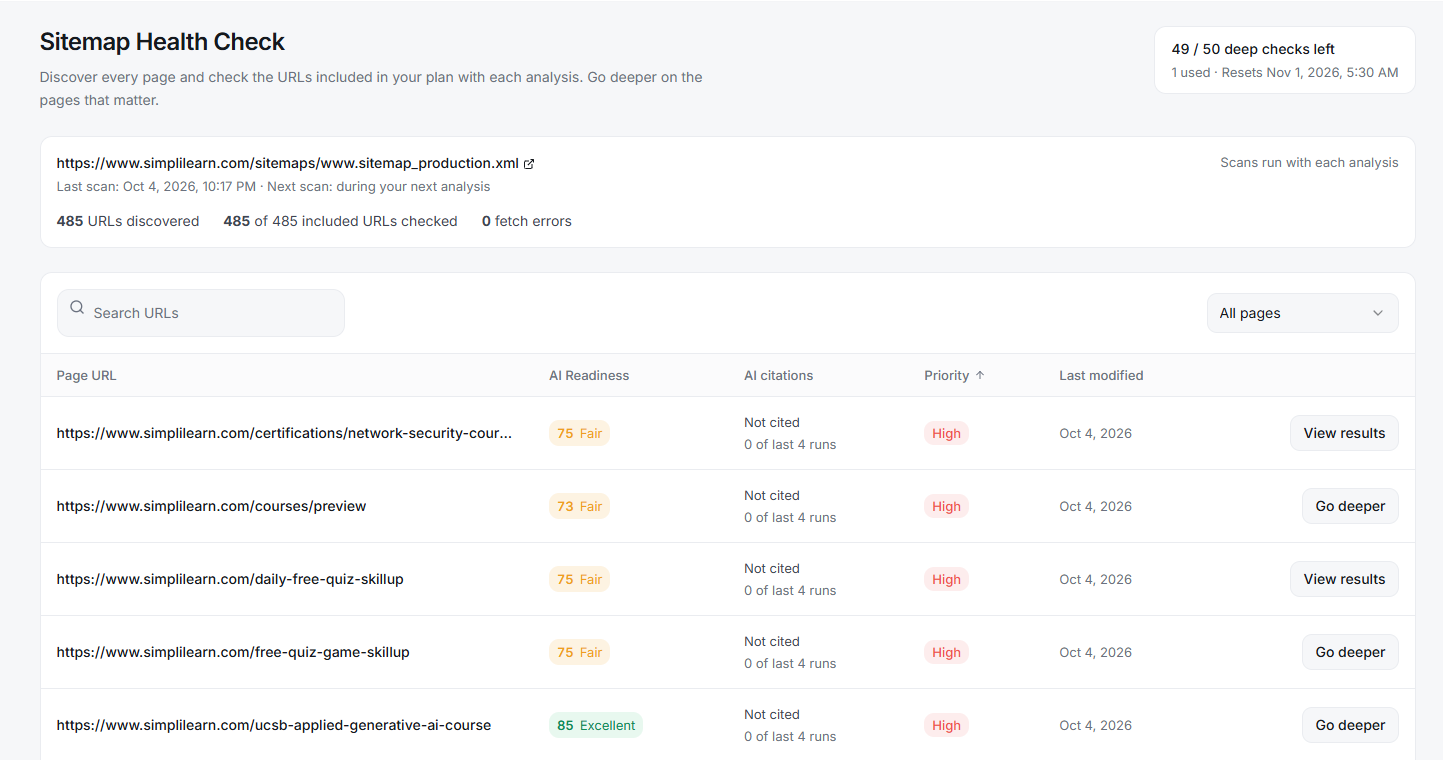Go deeper on ucsb-applied-generative-ai-course
This screenshot has width=1443, height=760.
click(x=1350, y=725)
